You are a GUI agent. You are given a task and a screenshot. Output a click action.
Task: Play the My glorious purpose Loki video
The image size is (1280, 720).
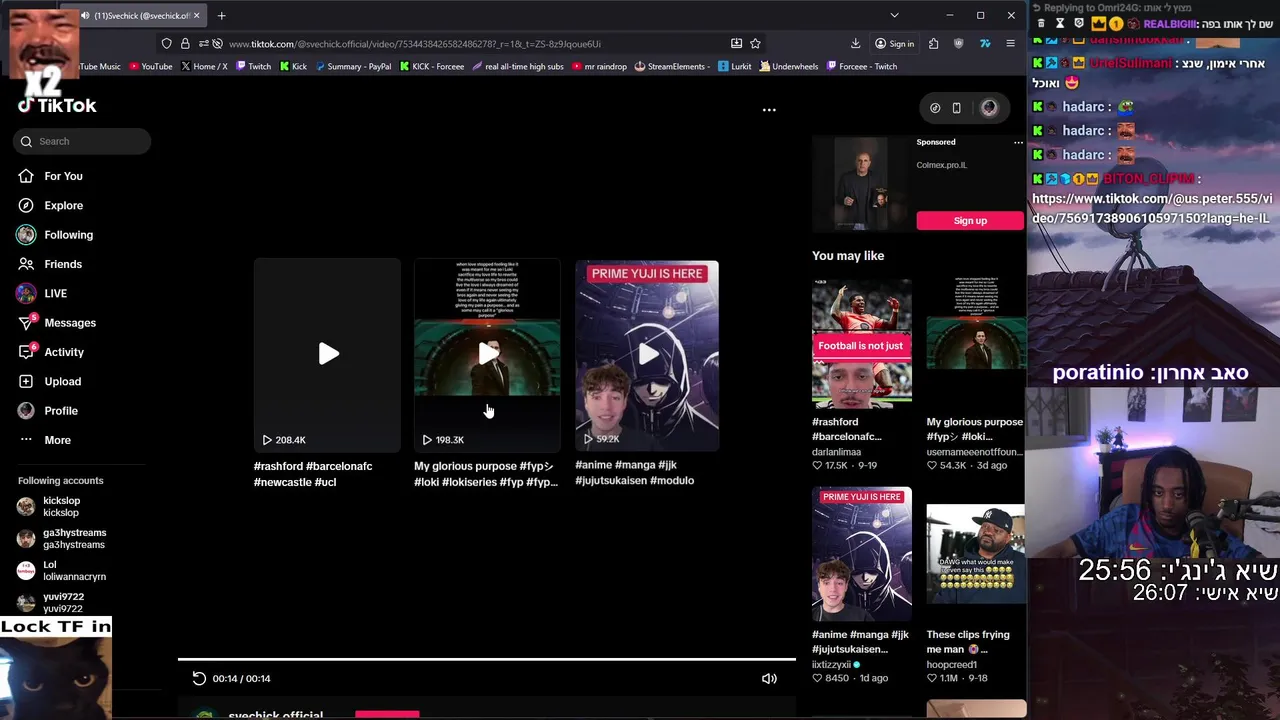point(487,354)
